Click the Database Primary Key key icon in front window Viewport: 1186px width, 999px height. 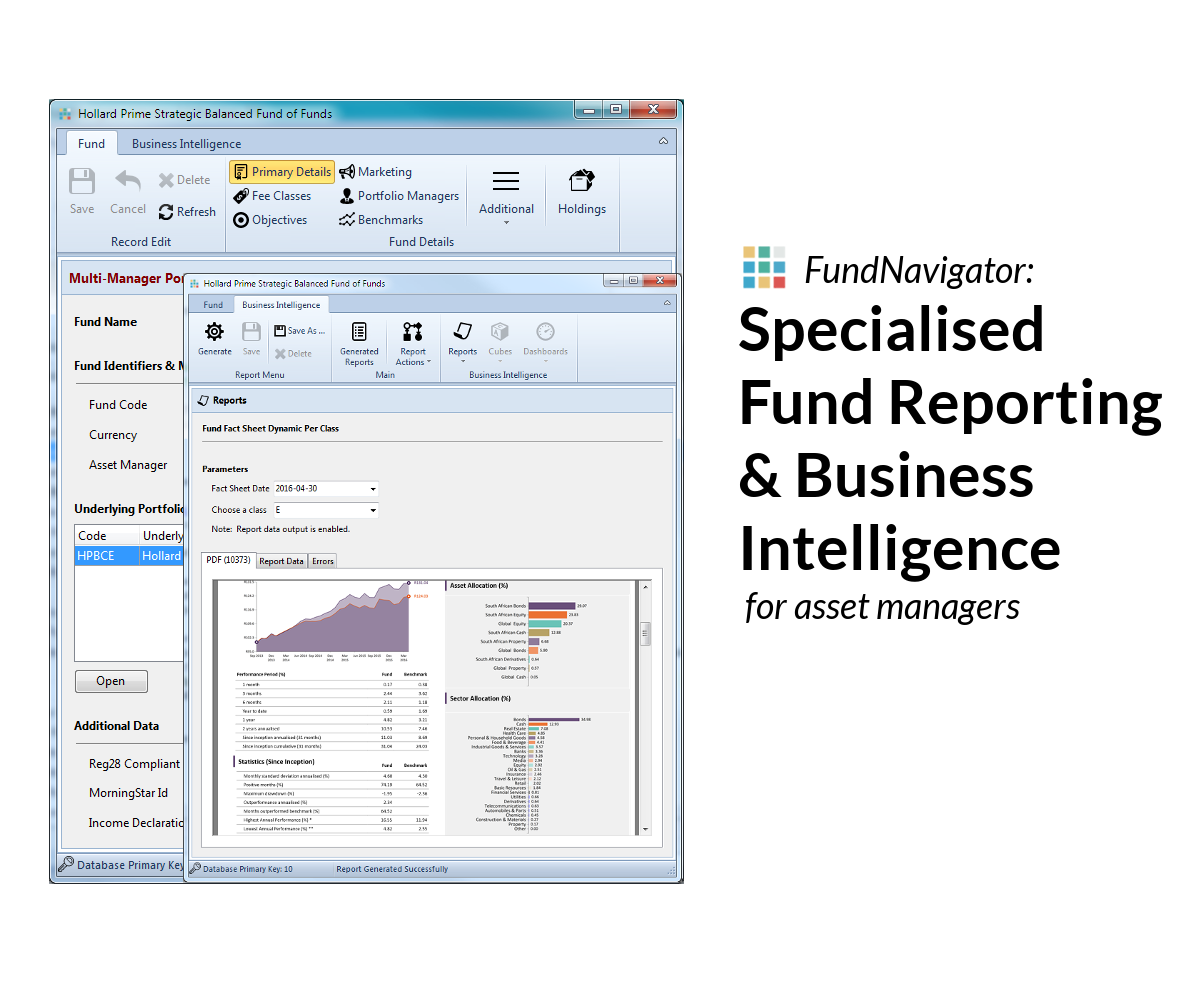196,868
